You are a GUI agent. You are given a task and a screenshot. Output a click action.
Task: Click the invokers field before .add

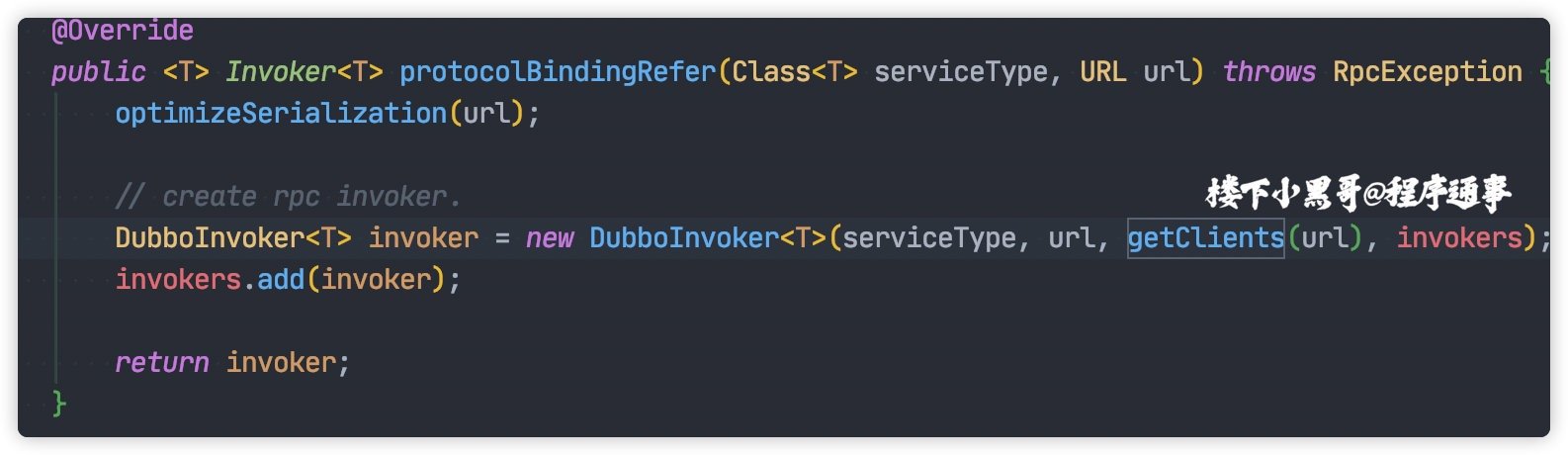(x=178, y=280)
